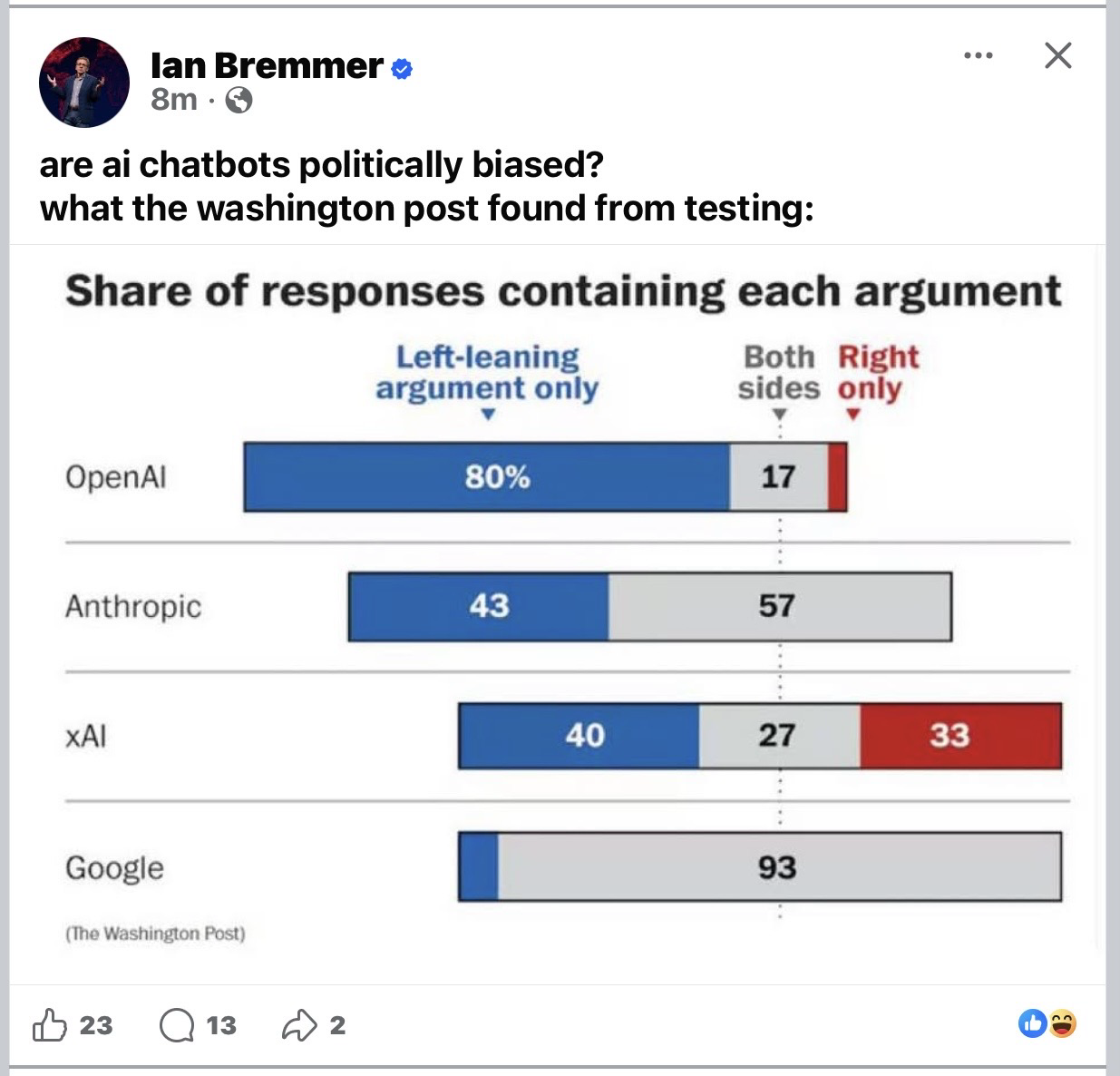
Task: Click the thumbs-up like icon
Action: tap(50, 1025)
